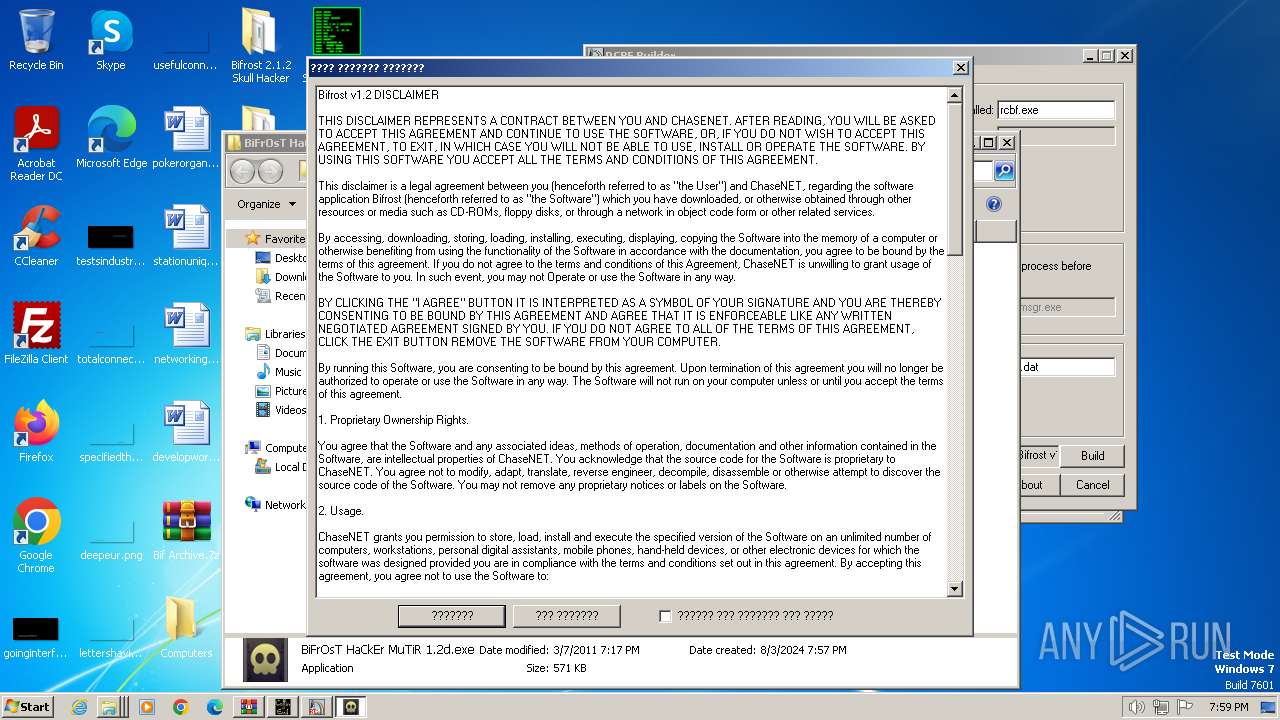Viewport: 1280px width, 720px height.
Task: Open File Explorer from the taskbar
Action: (113, 707)
